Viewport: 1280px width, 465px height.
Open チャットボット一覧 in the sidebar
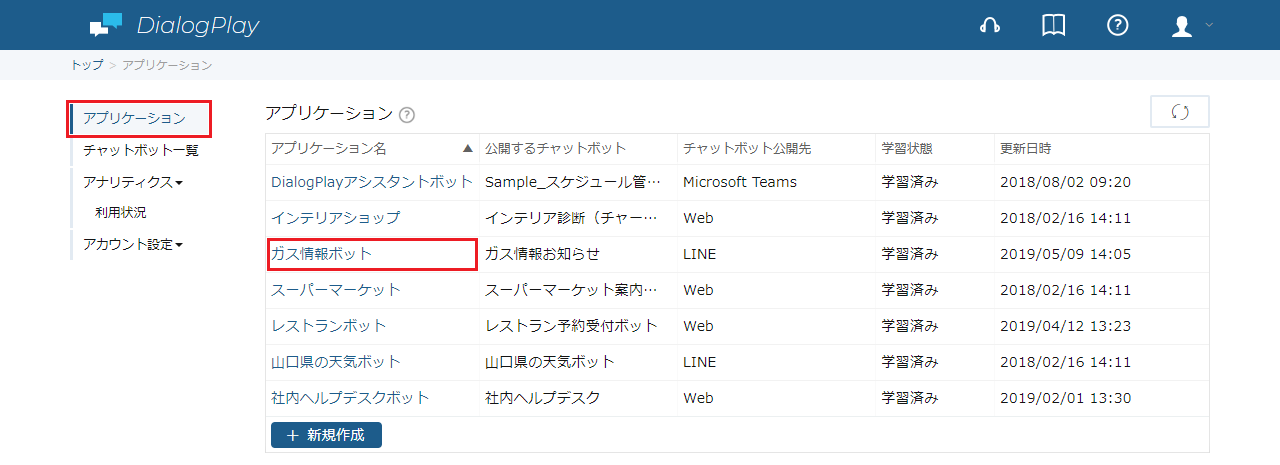tap(141, 150)
